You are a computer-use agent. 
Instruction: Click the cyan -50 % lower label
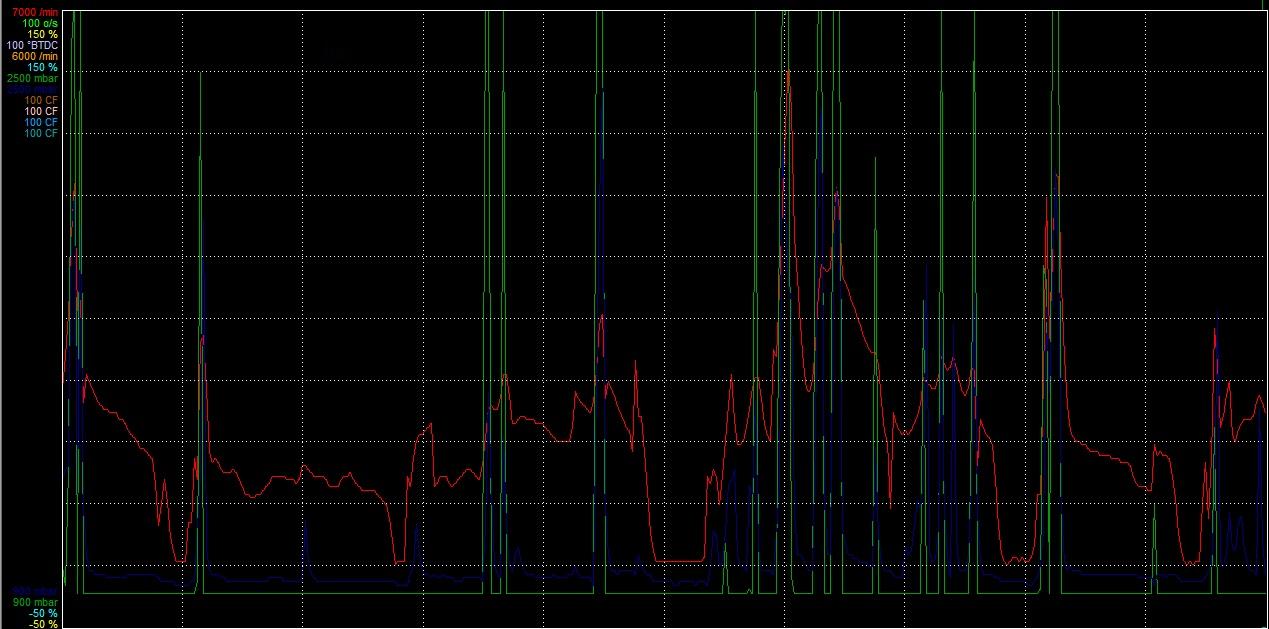point(44,613)
